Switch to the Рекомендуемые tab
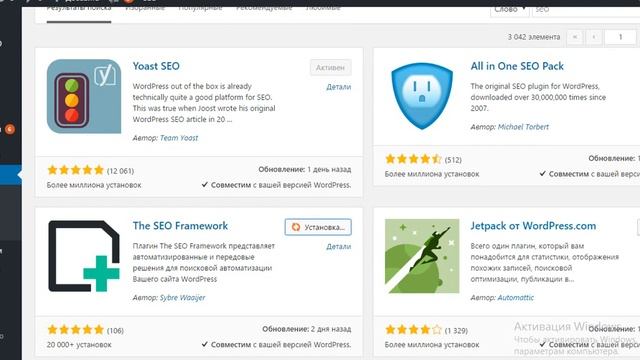The image size is (640, 360). click(264, 8)
